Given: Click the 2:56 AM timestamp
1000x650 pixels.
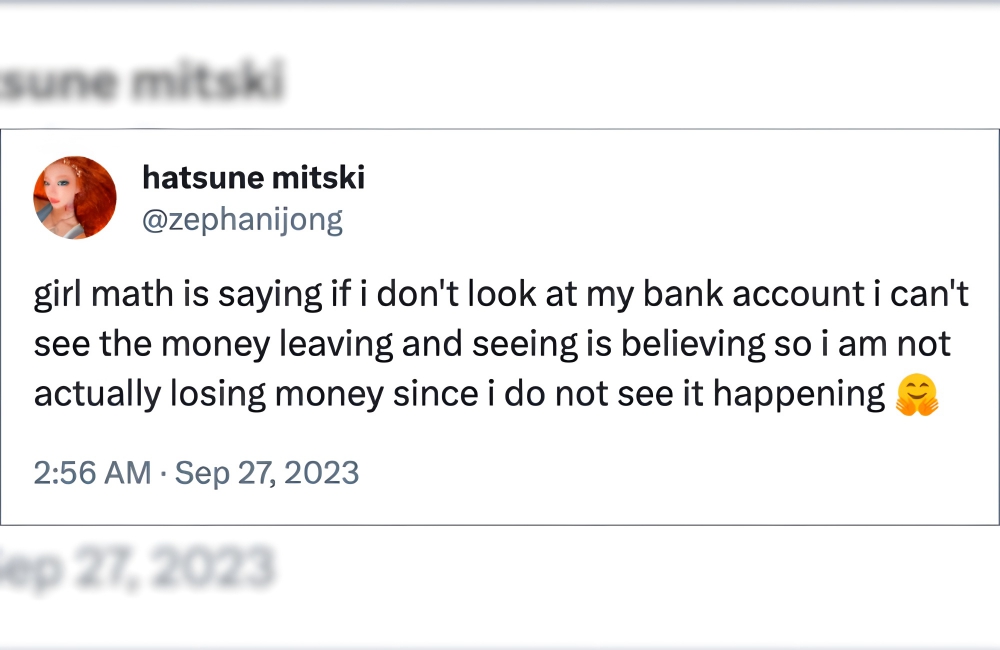Looking at the screenshot, I should click(92, 472).
